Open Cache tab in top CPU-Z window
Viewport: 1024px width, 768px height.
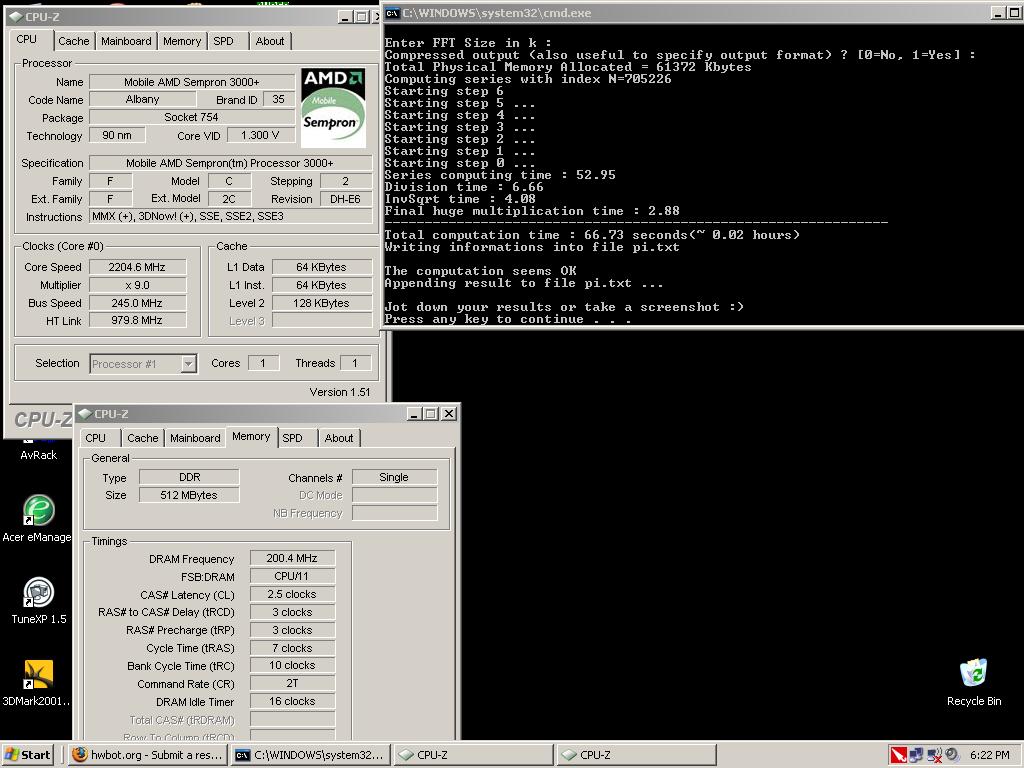(74, 41)
